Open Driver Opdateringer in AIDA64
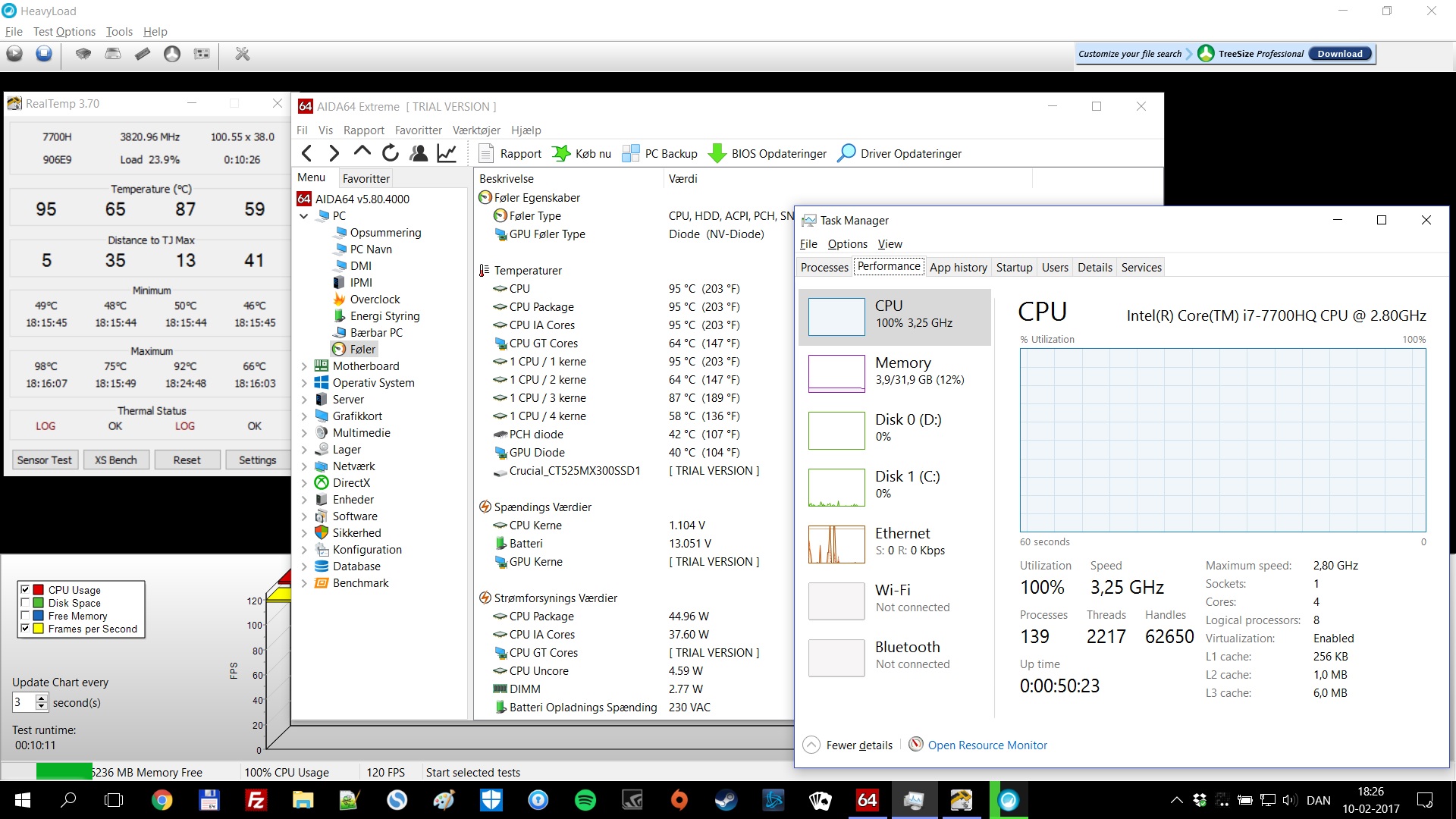 899,153
